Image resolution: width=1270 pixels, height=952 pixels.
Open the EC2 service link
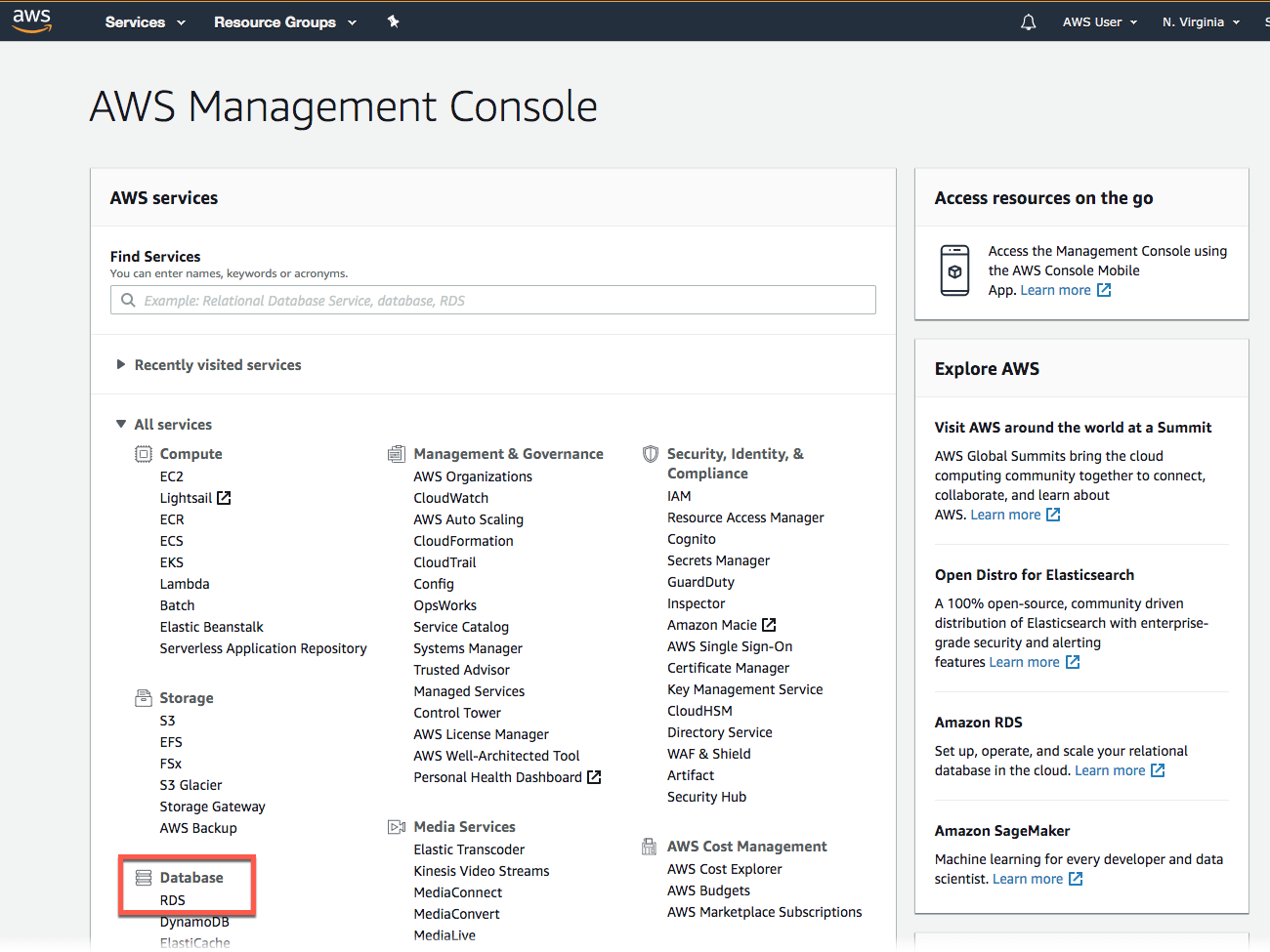coord(172,476)
